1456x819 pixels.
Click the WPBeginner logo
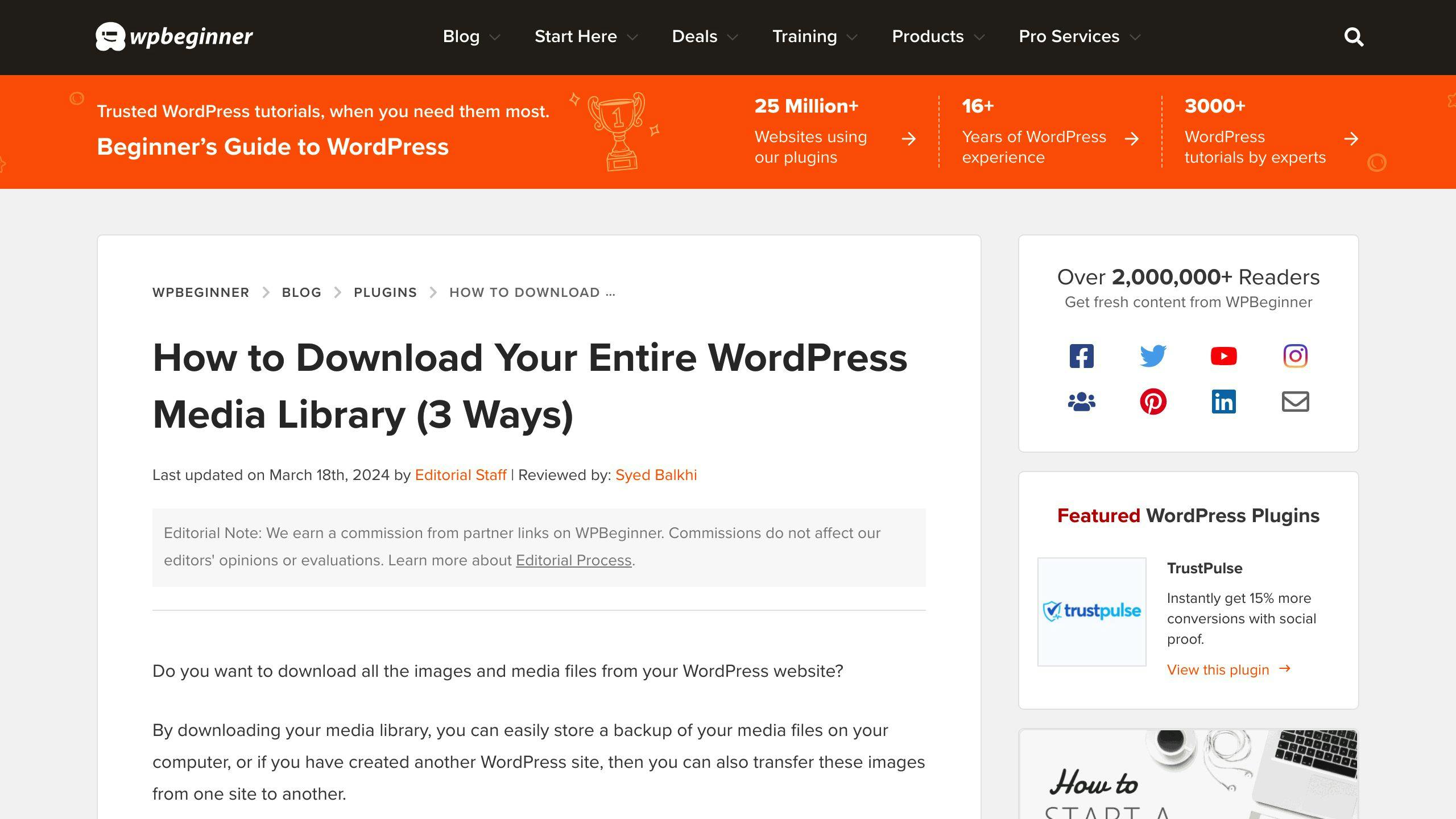point(174,36)
